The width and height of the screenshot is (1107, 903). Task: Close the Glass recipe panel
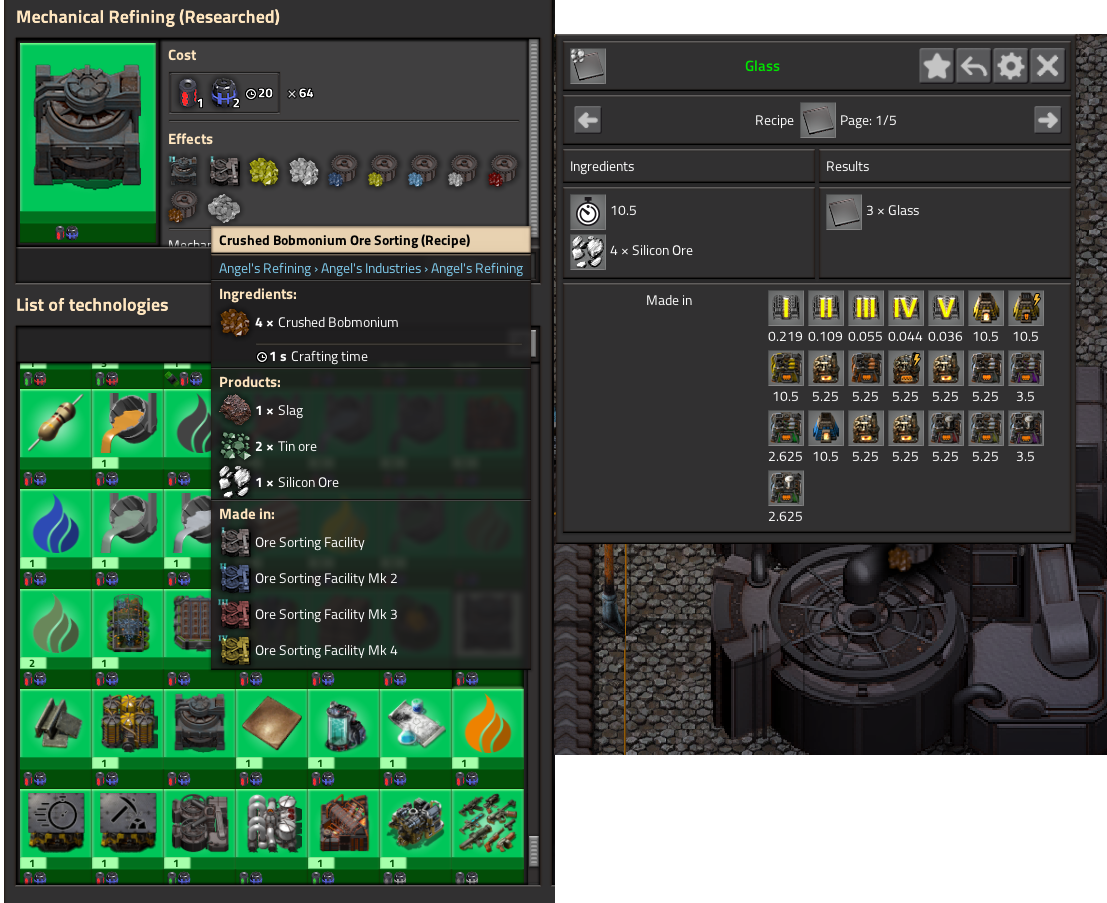click(x=1047, y=67)
